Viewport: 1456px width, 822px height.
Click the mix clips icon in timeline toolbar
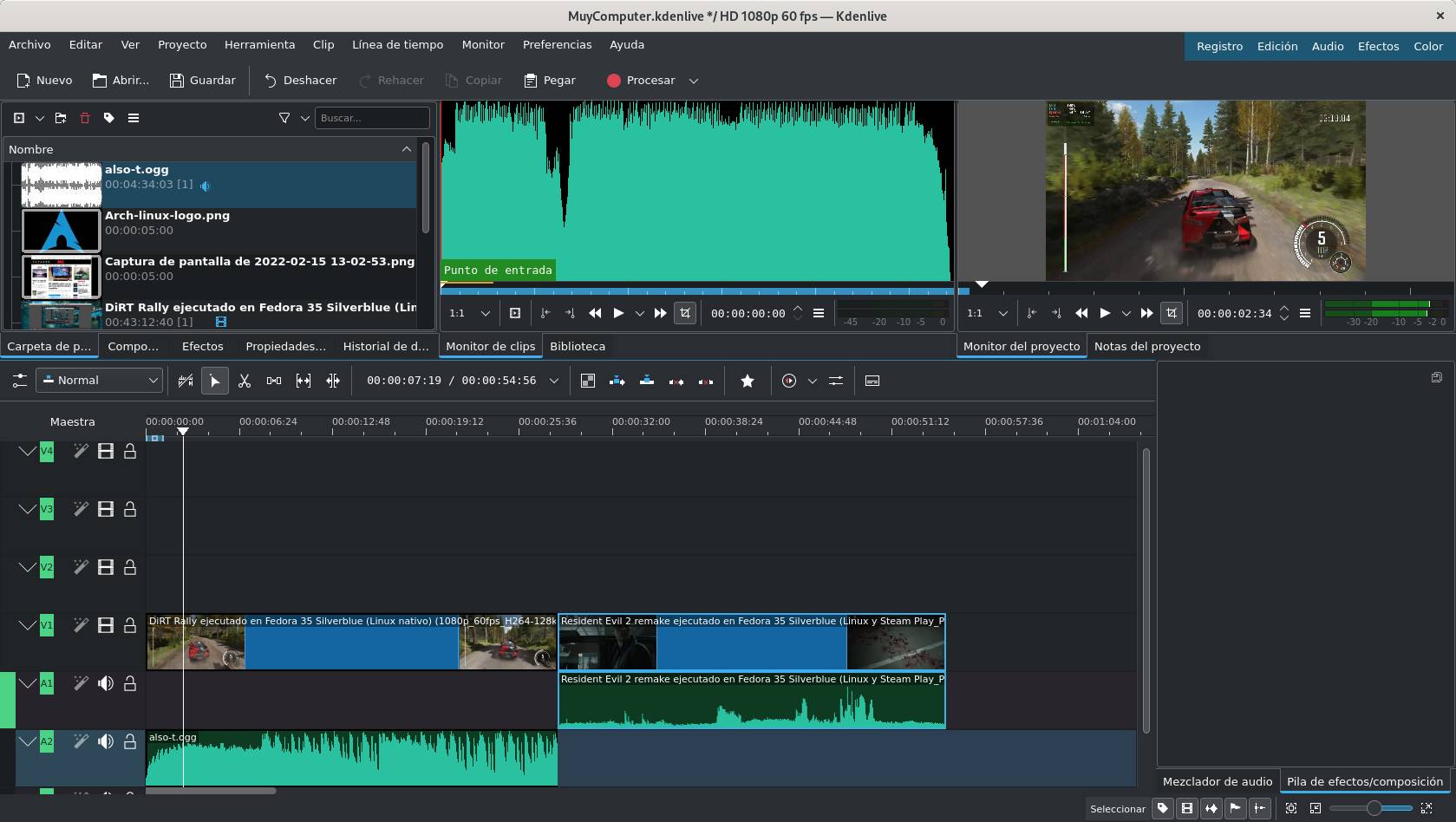(588, 381)
